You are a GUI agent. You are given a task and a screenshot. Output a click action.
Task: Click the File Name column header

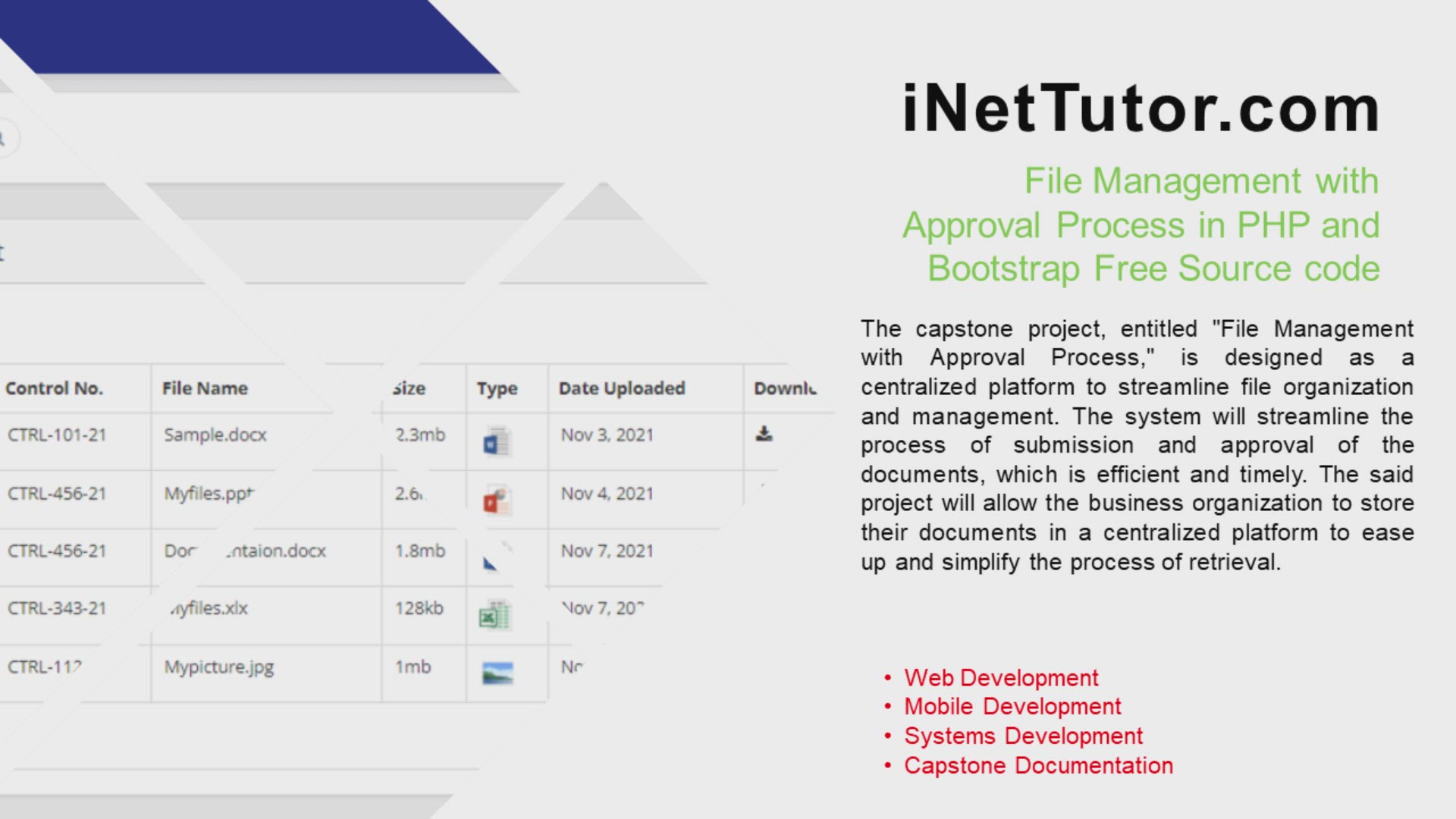pos(205,388)
